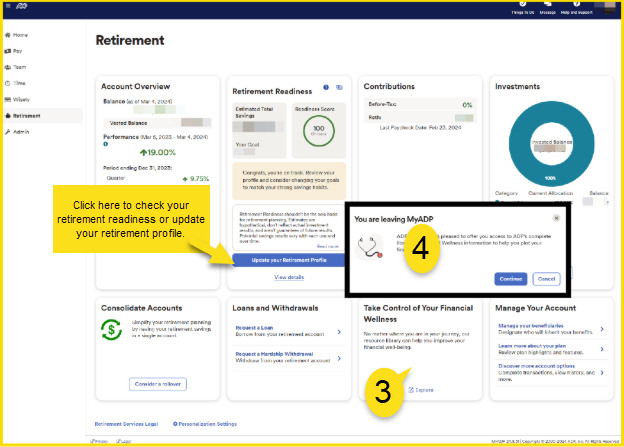624x447 pixels.
Task: Click the Roth contribution row
Action: 420,117
